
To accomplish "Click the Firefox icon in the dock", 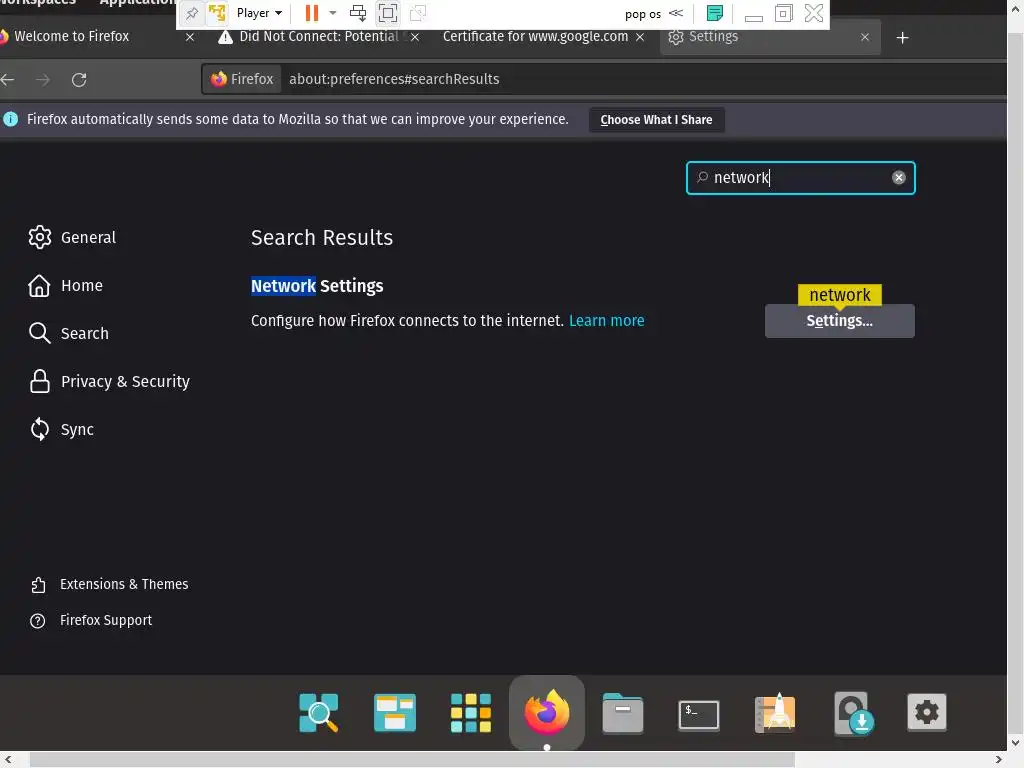I will pyautogui.click(x=547, y=712).
